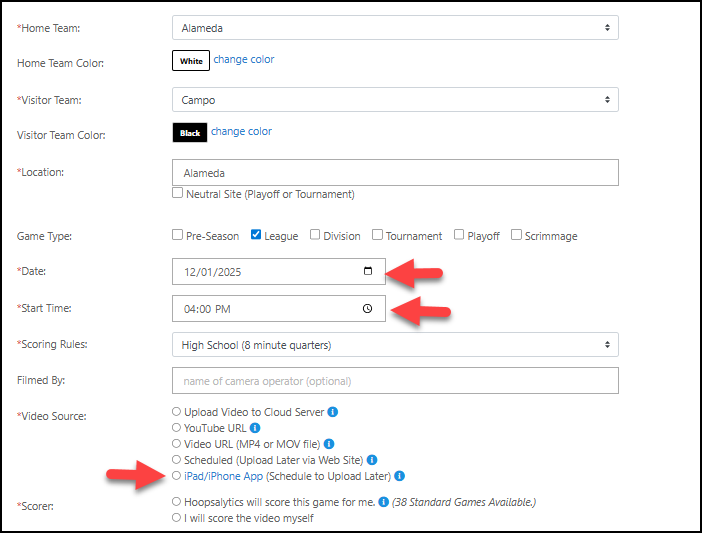Uncheck the League game type checkbox
This screenshot has height=533, width=702.
pos(256,235)
